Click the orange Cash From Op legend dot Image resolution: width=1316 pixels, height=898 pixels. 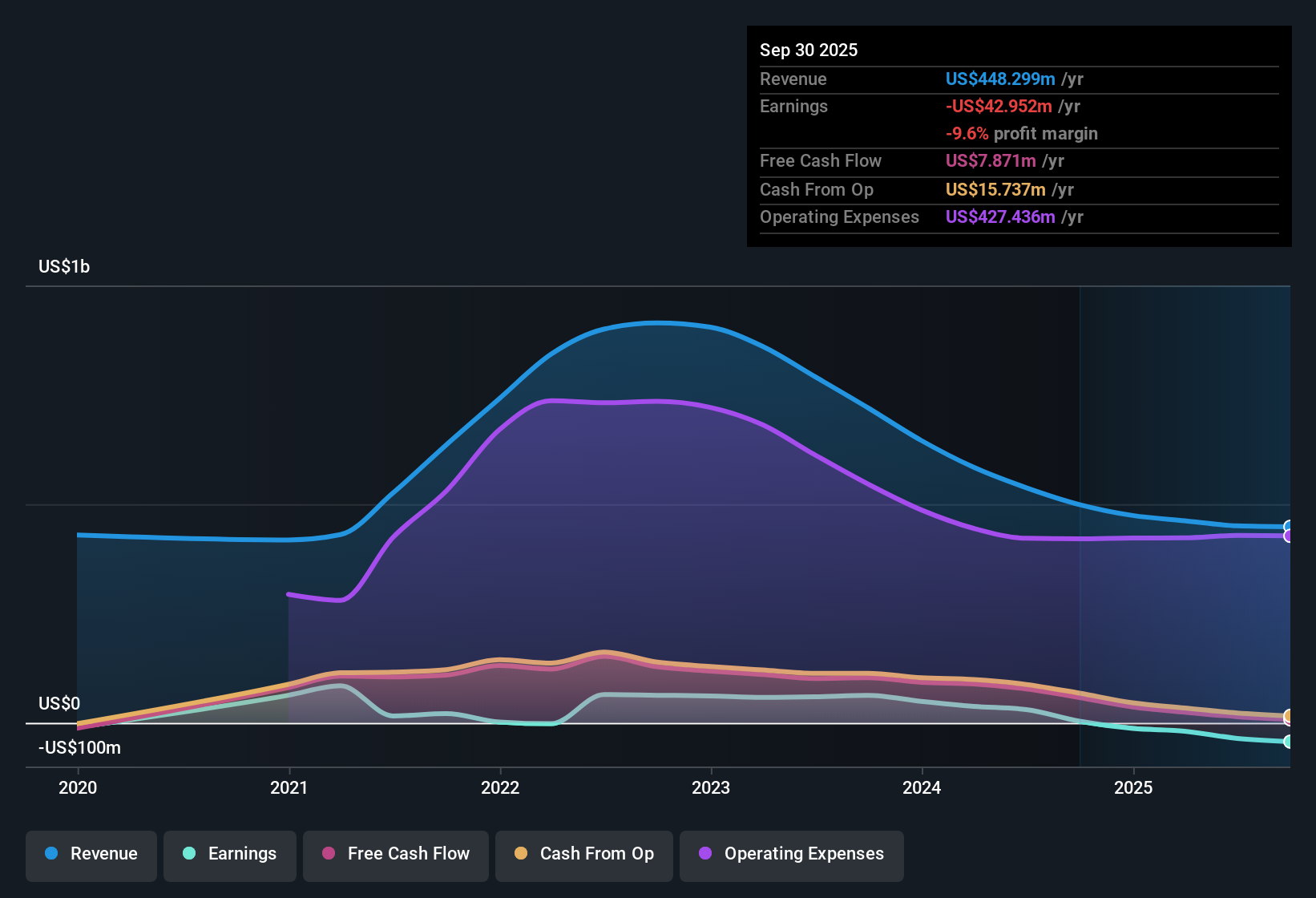521,854
